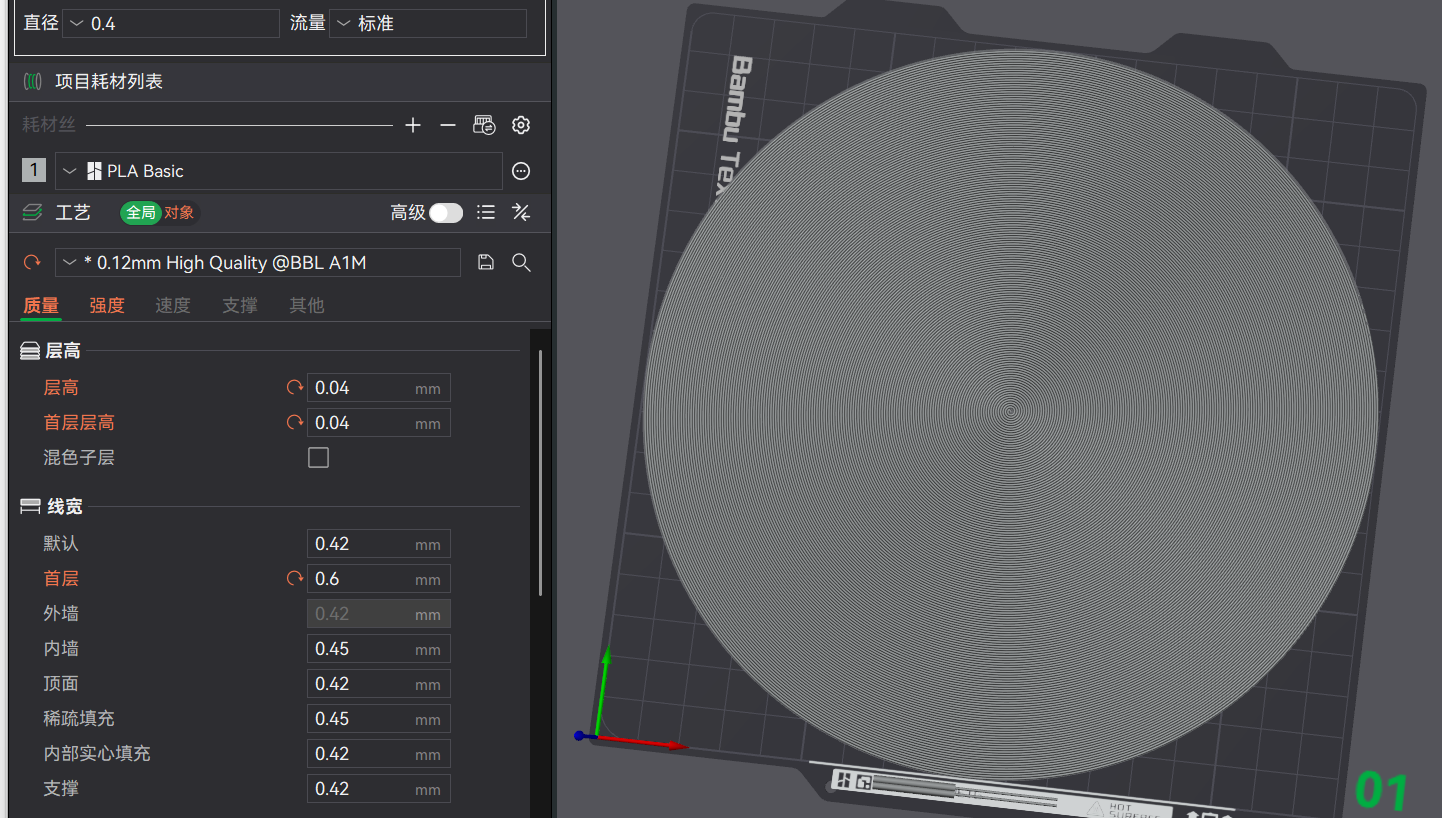Screen dimensions: 1442x818
Task: Select the spiral disc model on plate
Action: click(x=1010, y=415)
